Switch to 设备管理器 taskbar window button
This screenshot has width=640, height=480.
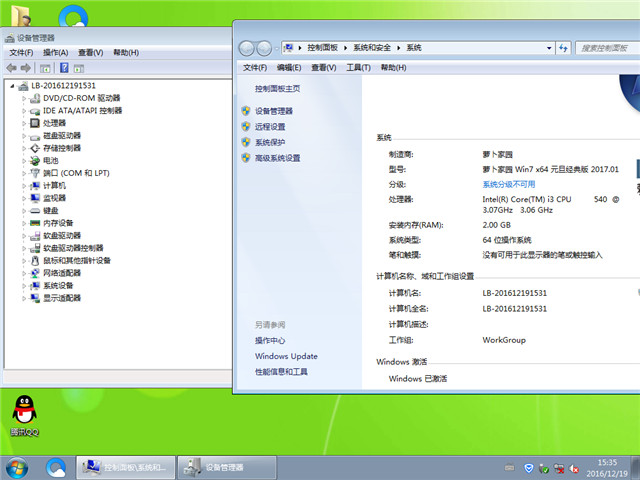point(227,468)
